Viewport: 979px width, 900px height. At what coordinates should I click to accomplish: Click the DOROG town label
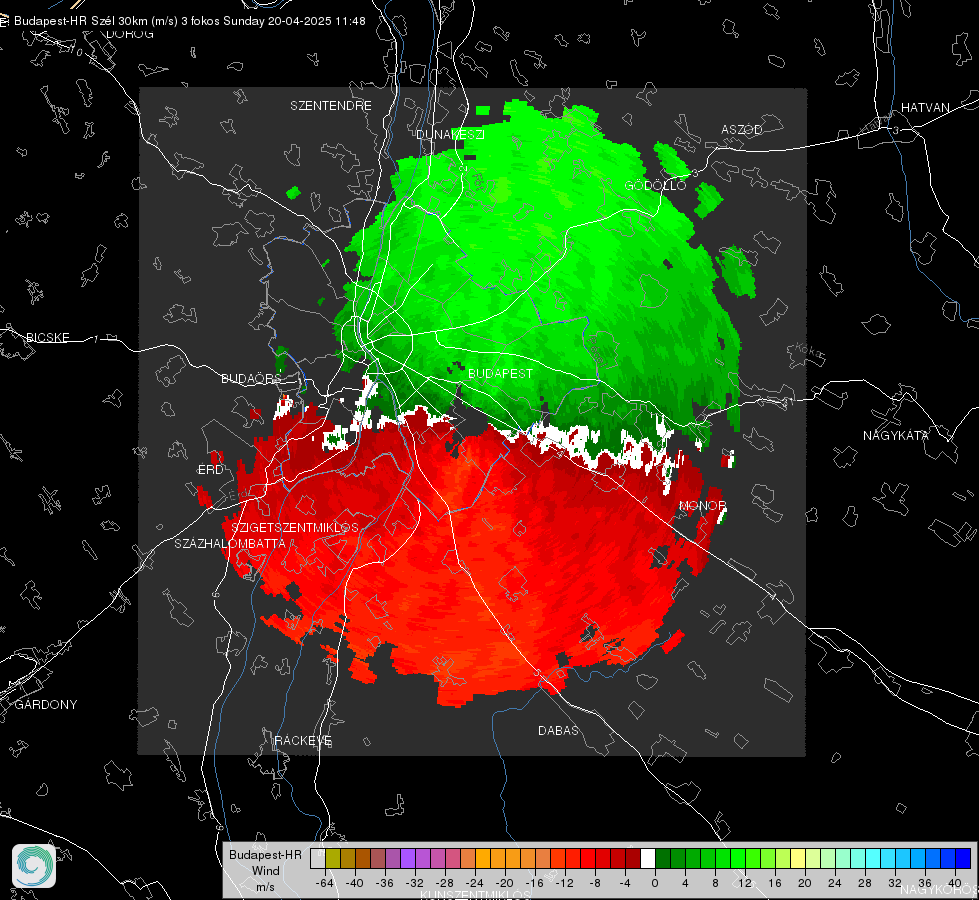130,34
